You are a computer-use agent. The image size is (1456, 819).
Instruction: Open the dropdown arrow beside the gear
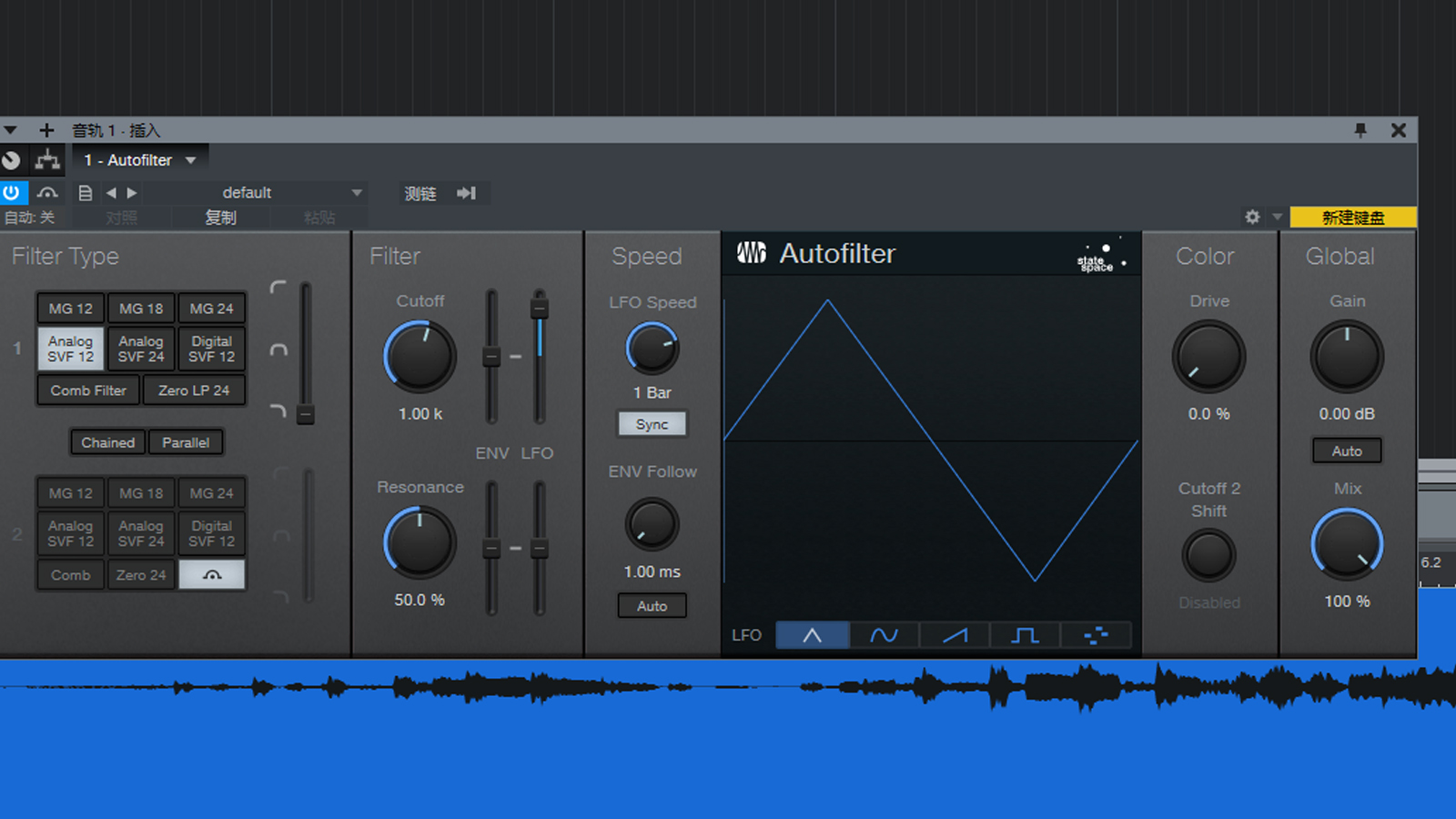point(1277,217)
